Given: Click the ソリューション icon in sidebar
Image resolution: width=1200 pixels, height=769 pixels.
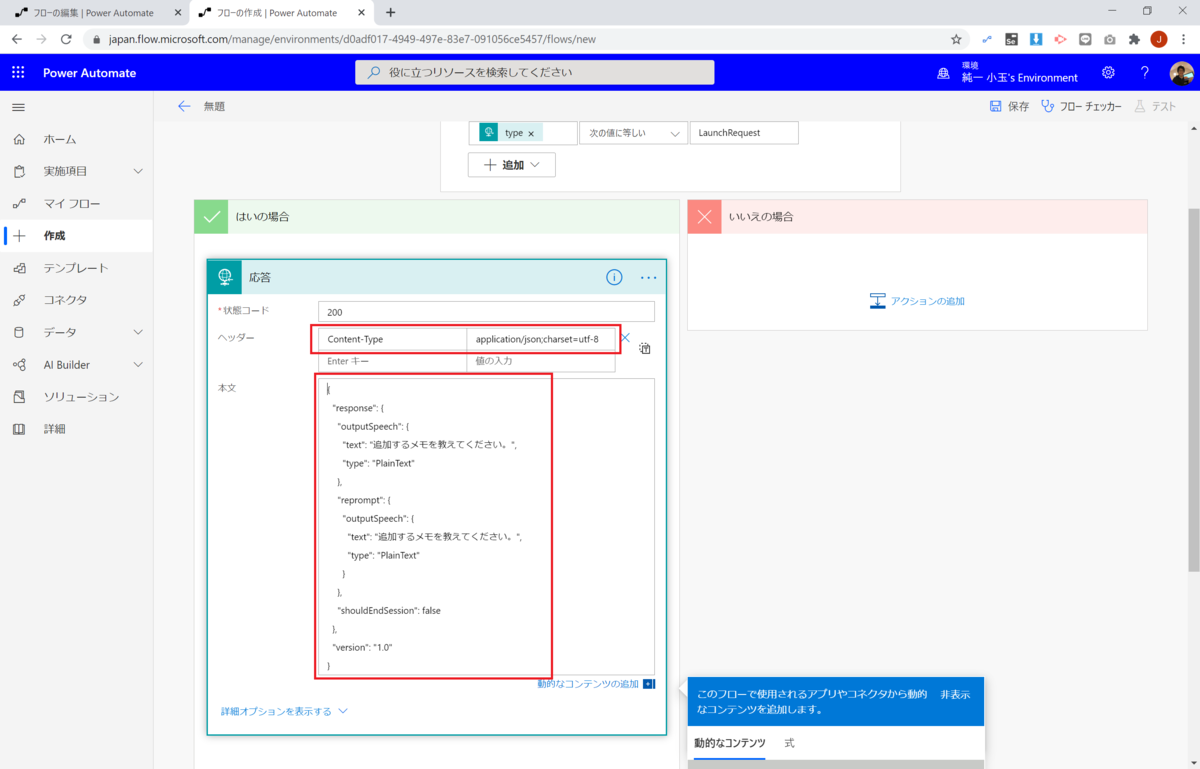Looking at the screenshot, I should pyautogui.click(x=19, y=397).
